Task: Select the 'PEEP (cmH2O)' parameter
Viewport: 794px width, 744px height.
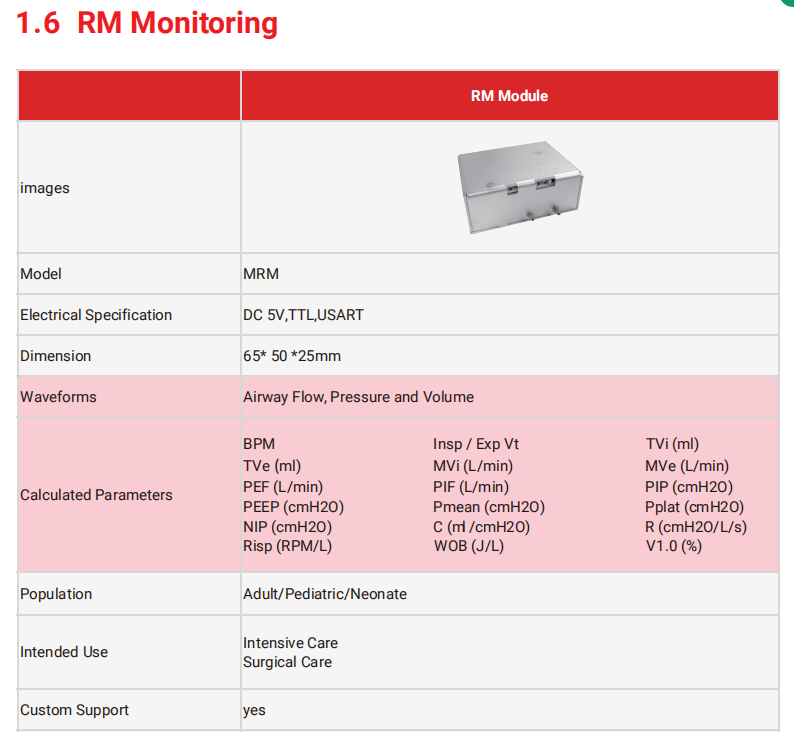Action: 293,507
